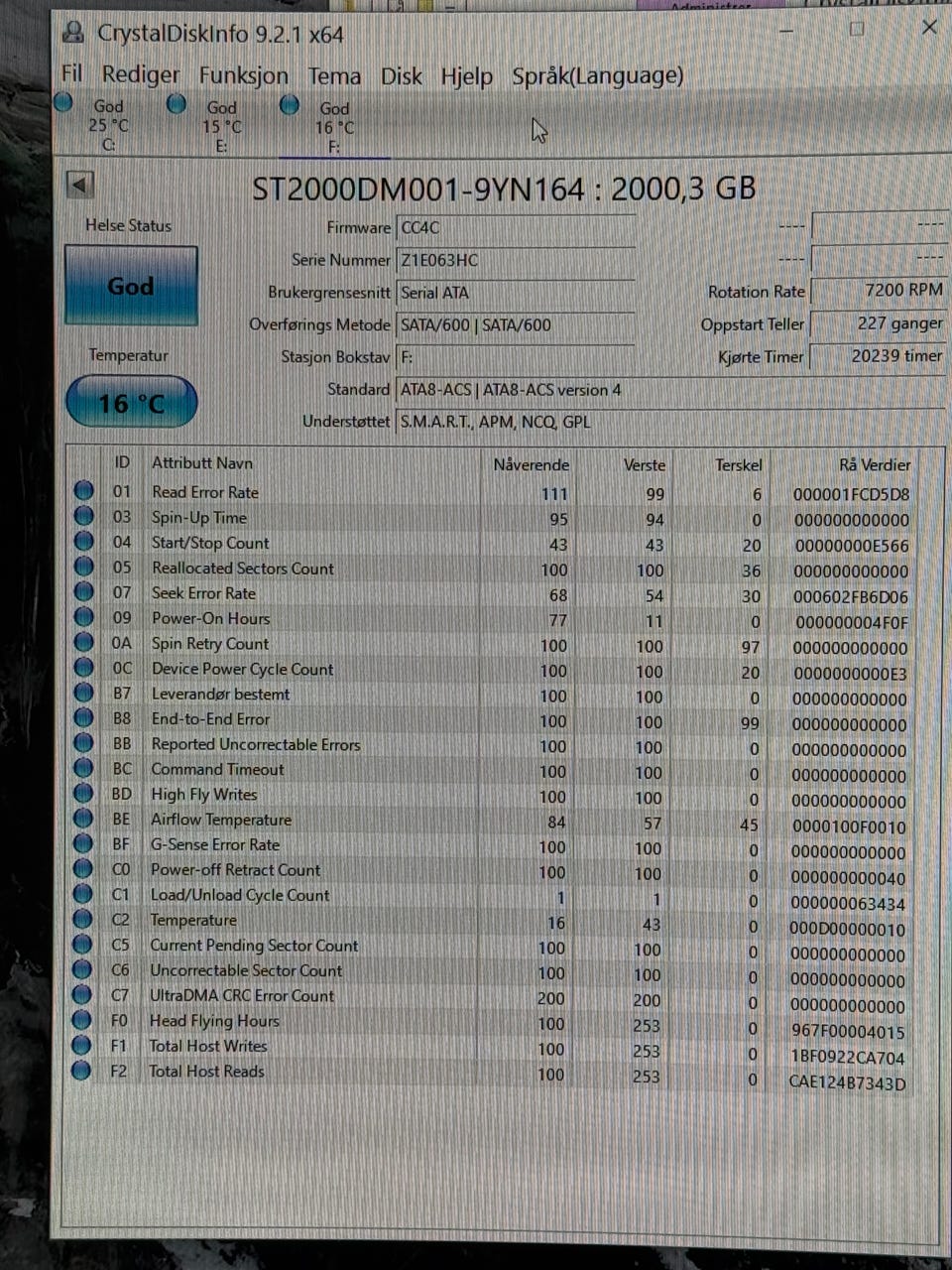Click status icon for Power-off Retract Count

click(x=82, y=869)
